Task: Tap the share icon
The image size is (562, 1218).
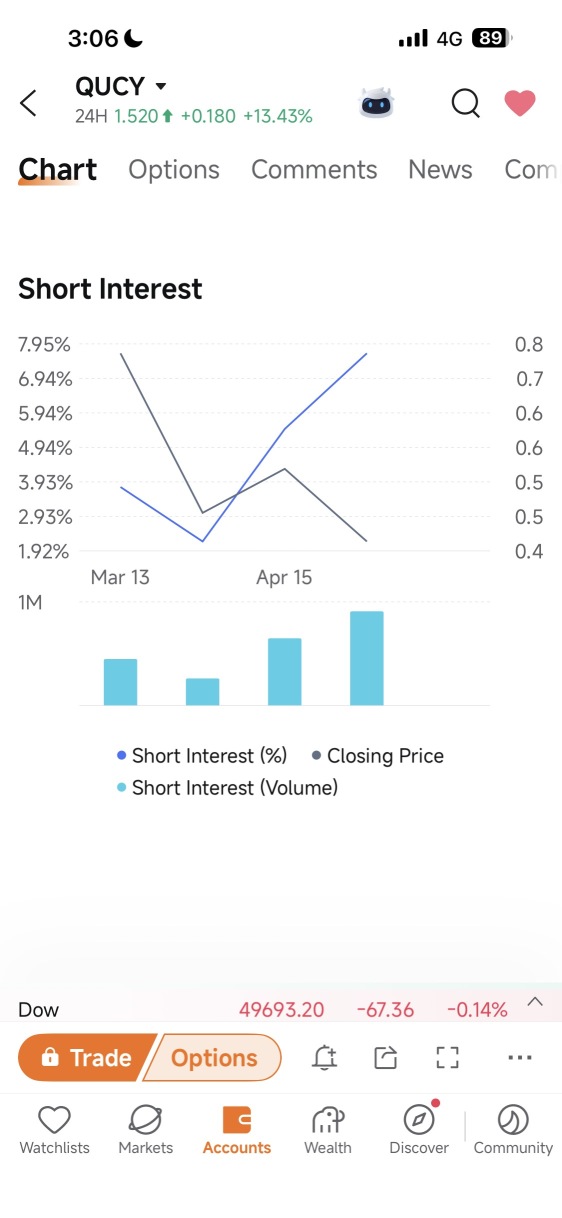Action: pyautogui.click(x=386, y=1058)
